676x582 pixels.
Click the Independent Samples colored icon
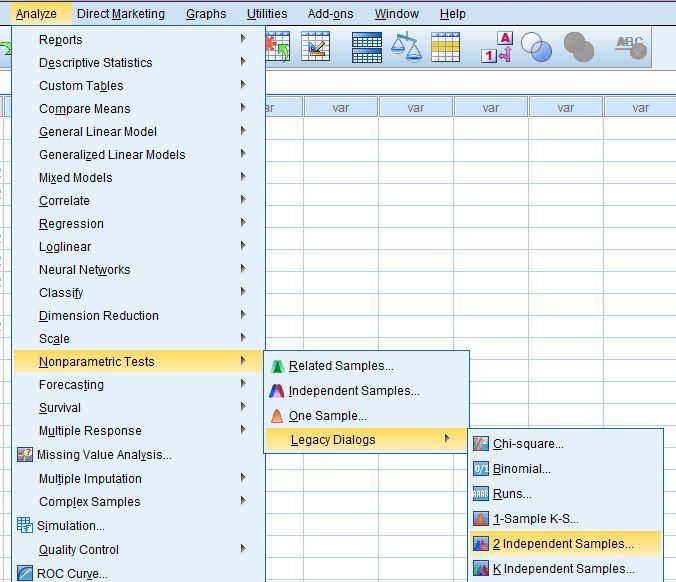point(277,391)
